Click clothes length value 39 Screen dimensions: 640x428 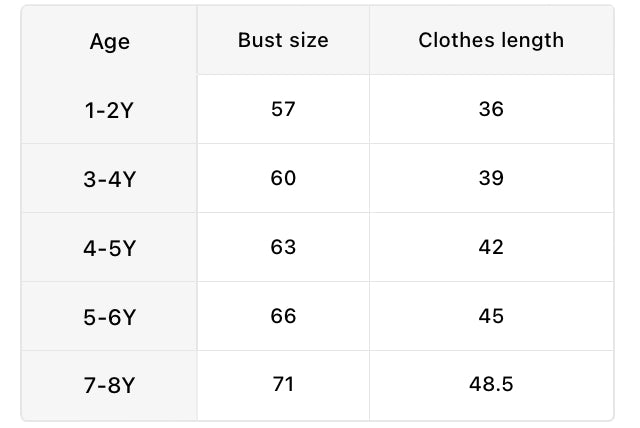click(491, 178)
